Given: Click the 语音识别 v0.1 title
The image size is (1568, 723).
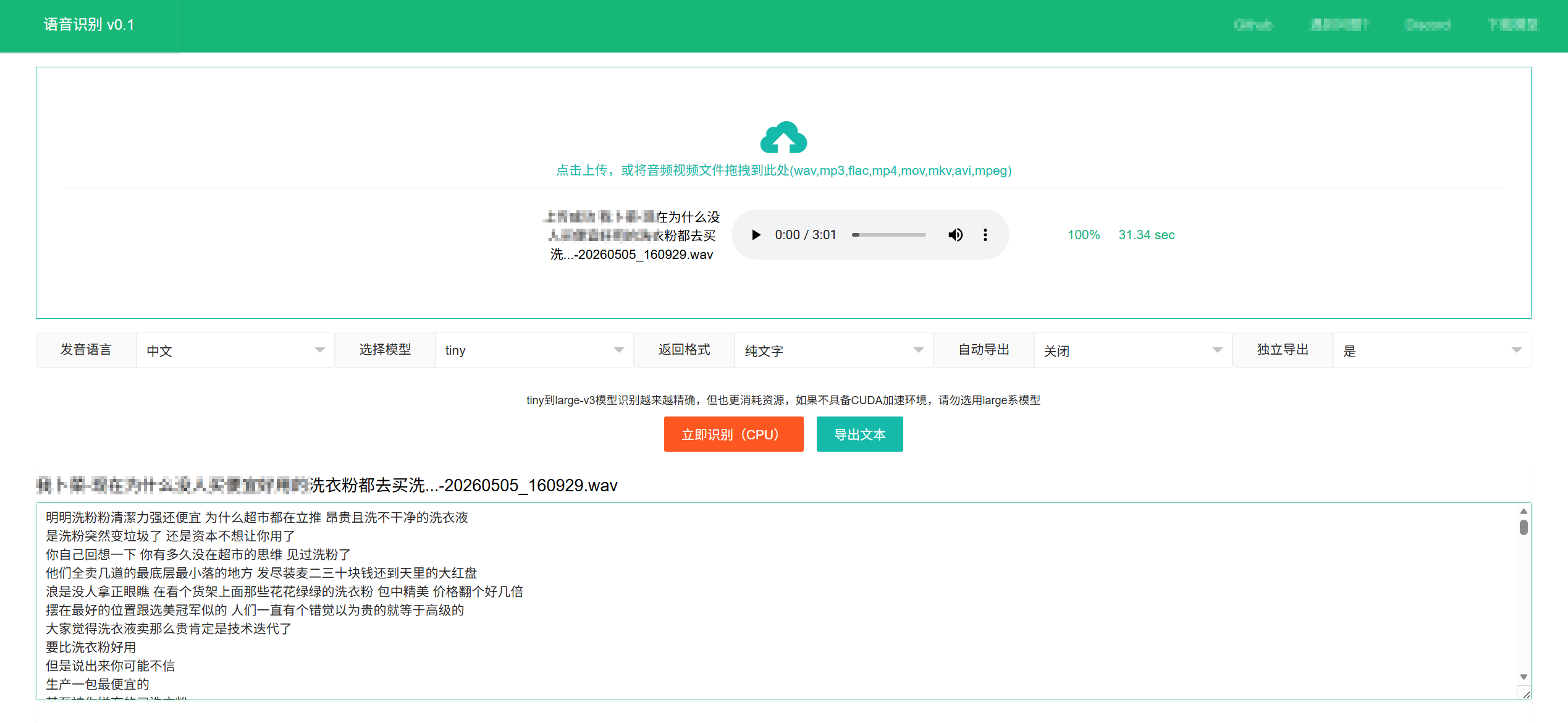Looking at the screenshot, I should coord(89,25).
